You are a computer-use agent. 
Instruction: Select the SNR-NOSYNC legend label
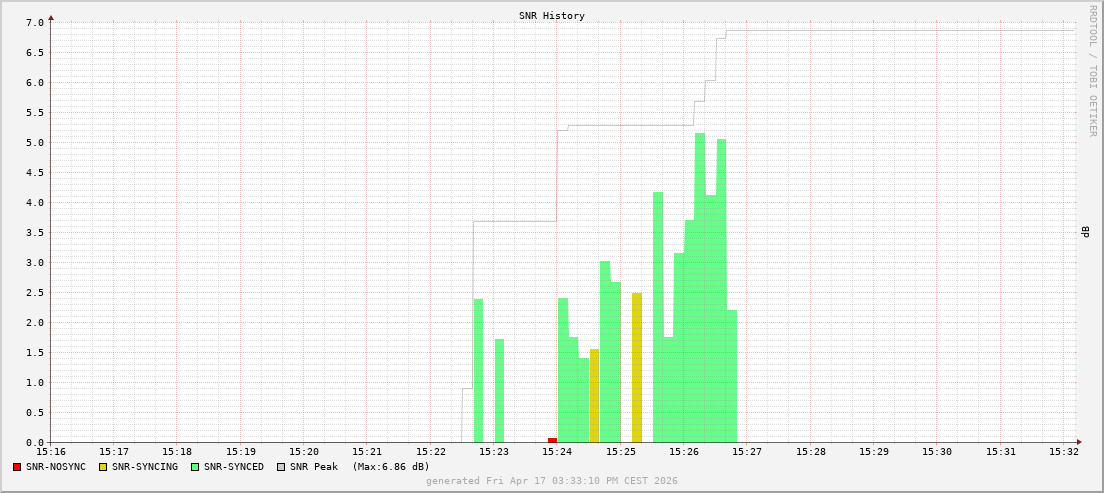(56, 467)
